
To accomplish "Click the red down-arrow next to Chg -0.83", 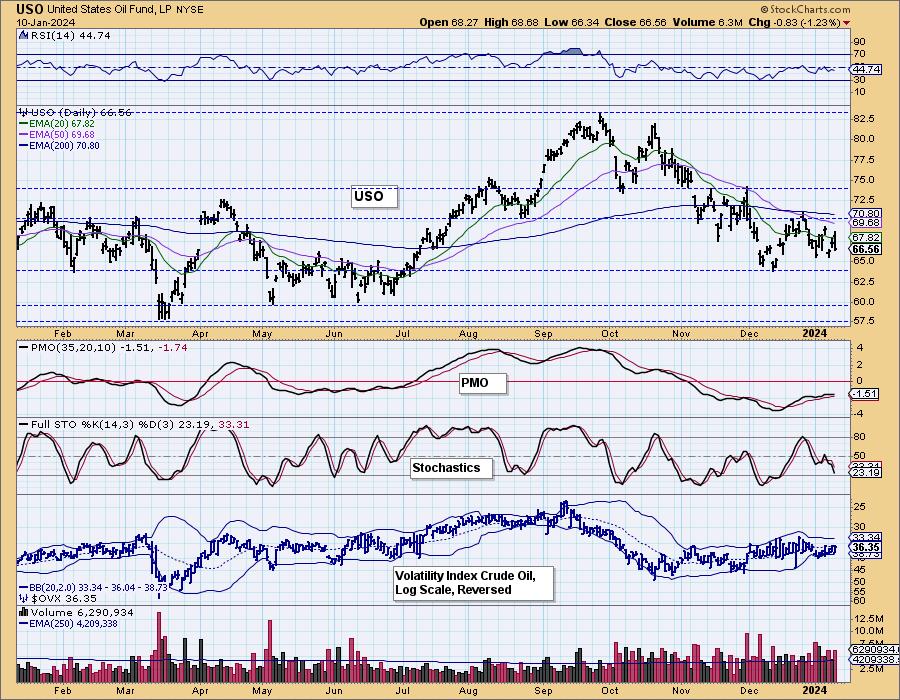I will coord(847,23).
